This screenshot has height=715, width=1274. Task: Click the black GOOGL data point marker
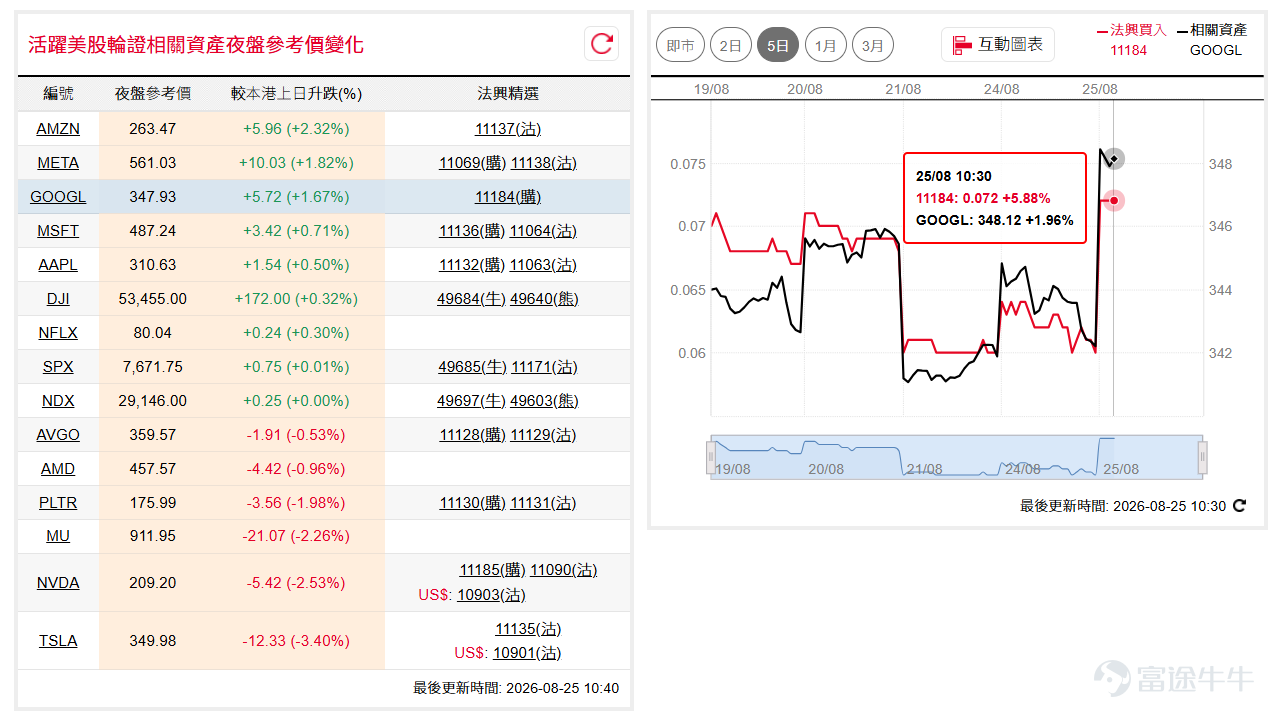click(x=1114, y=158)
